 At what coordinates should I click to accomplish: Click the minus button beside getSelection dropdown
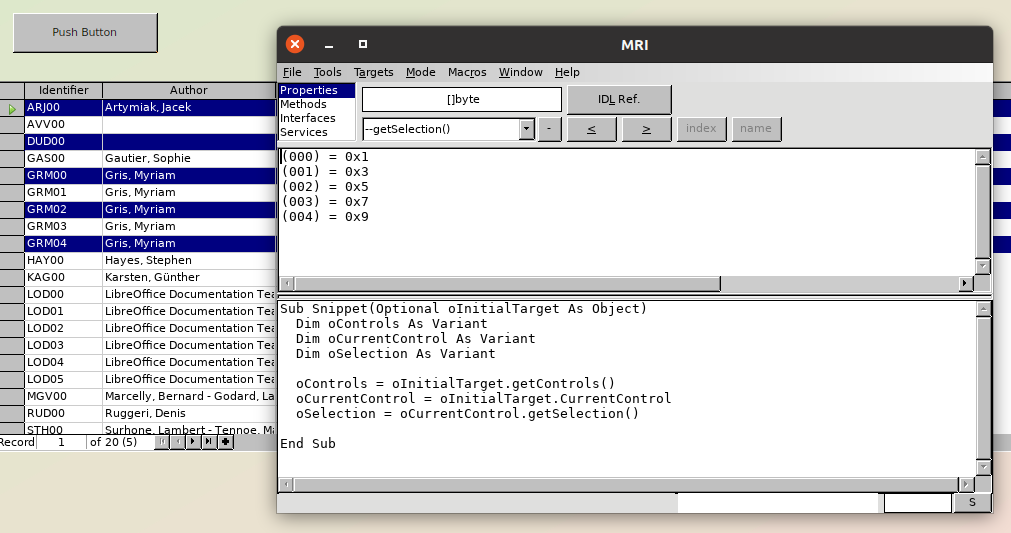point(549,129)
